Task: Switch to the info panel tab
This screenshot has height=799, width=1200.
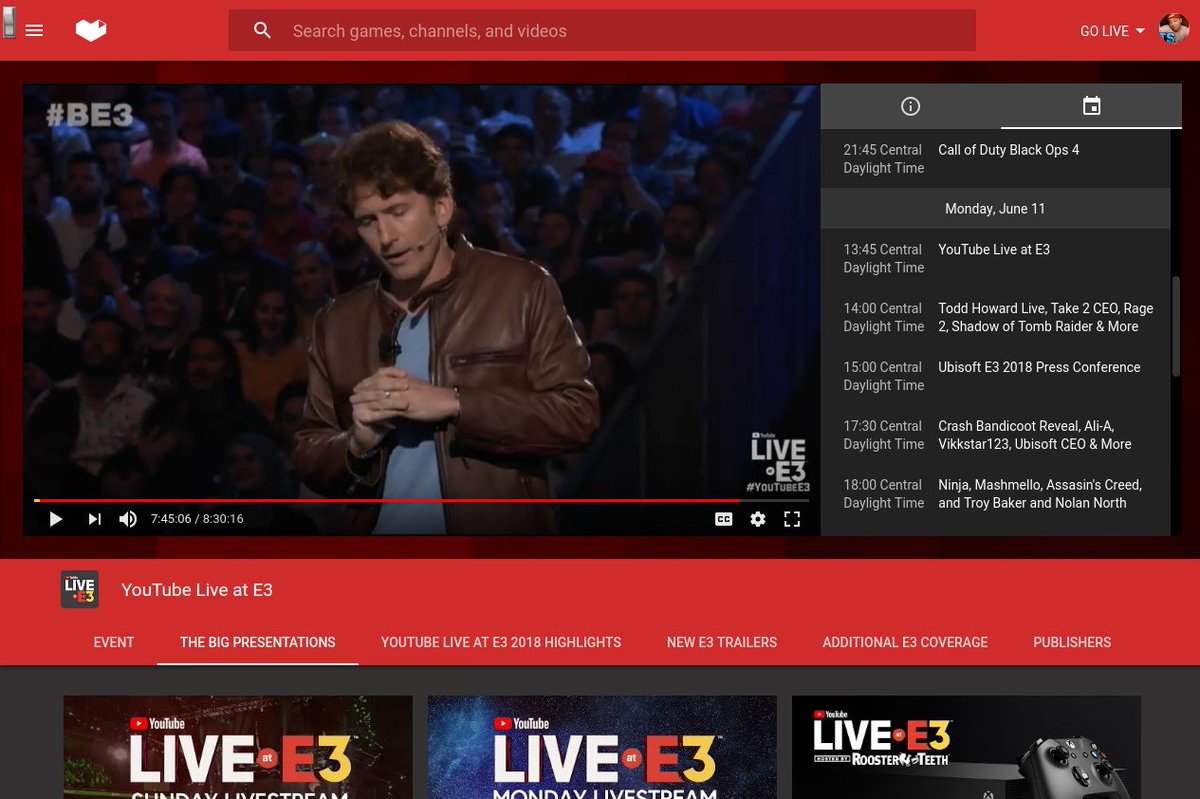Action: tap(910, 106)
